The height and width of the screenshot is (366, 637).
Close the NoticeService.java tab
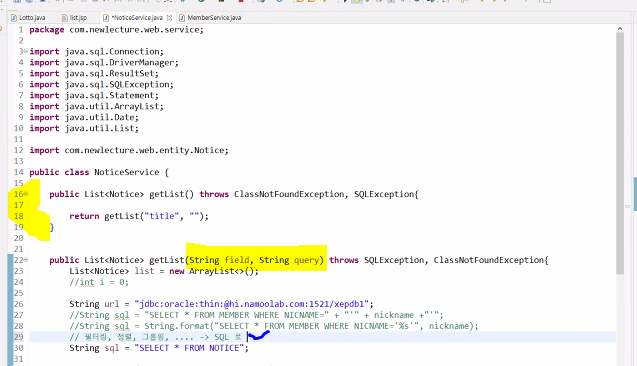(169, 17)
